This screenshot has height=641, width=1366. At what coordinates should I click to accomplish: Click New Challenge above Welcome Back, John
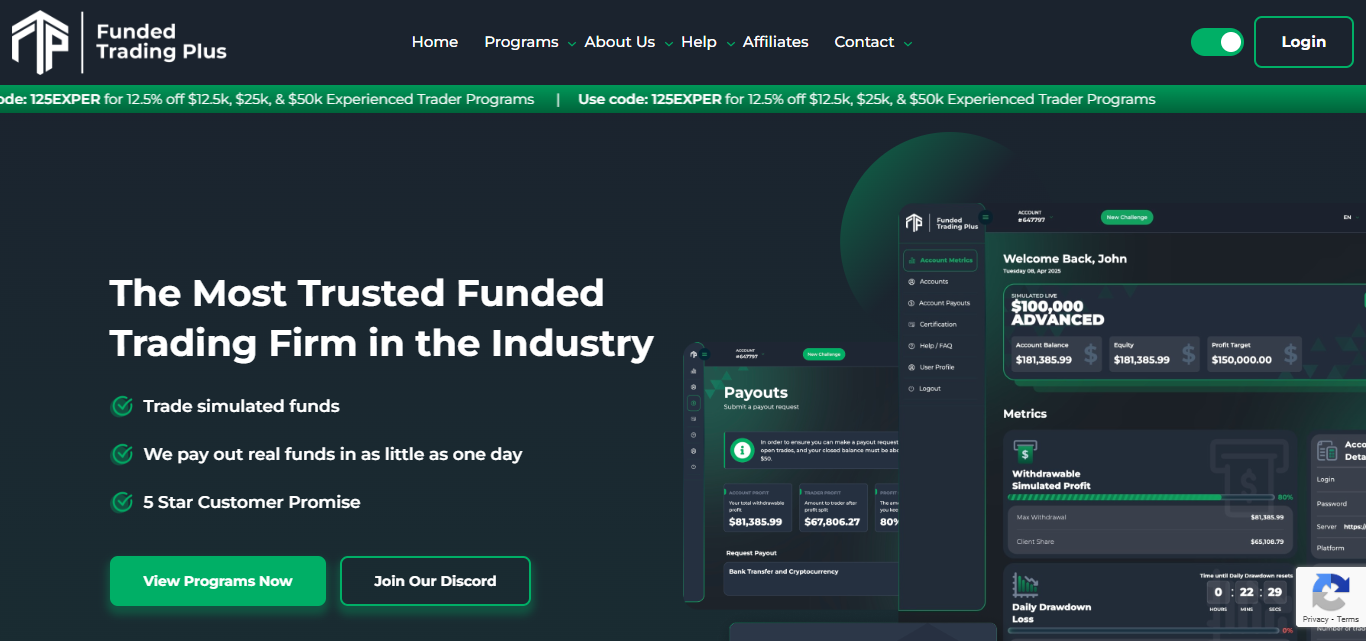point(1127,217)
